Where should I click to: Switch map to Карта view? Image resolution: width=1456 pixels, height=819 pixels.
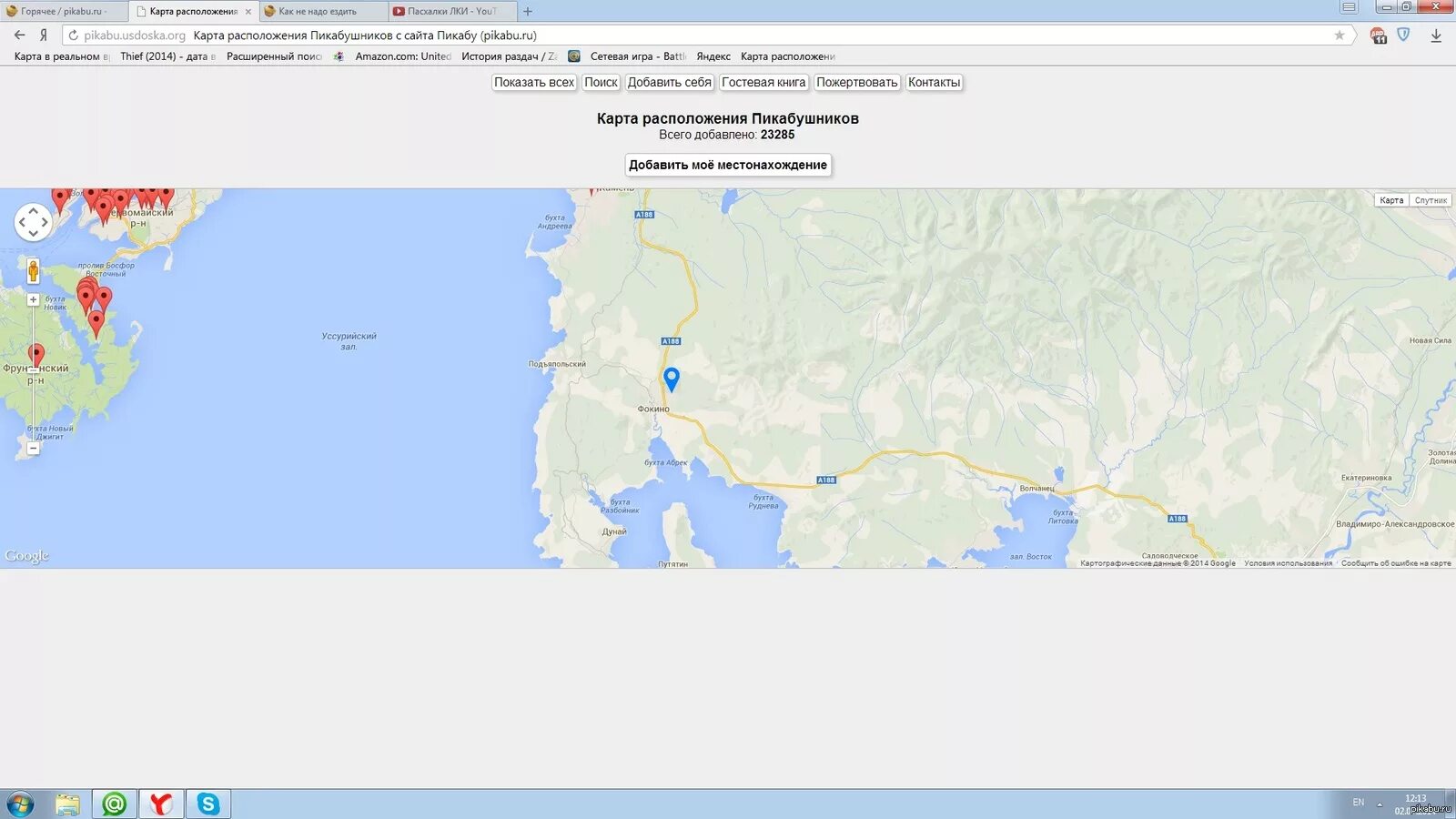click(x=1391, y=200)
